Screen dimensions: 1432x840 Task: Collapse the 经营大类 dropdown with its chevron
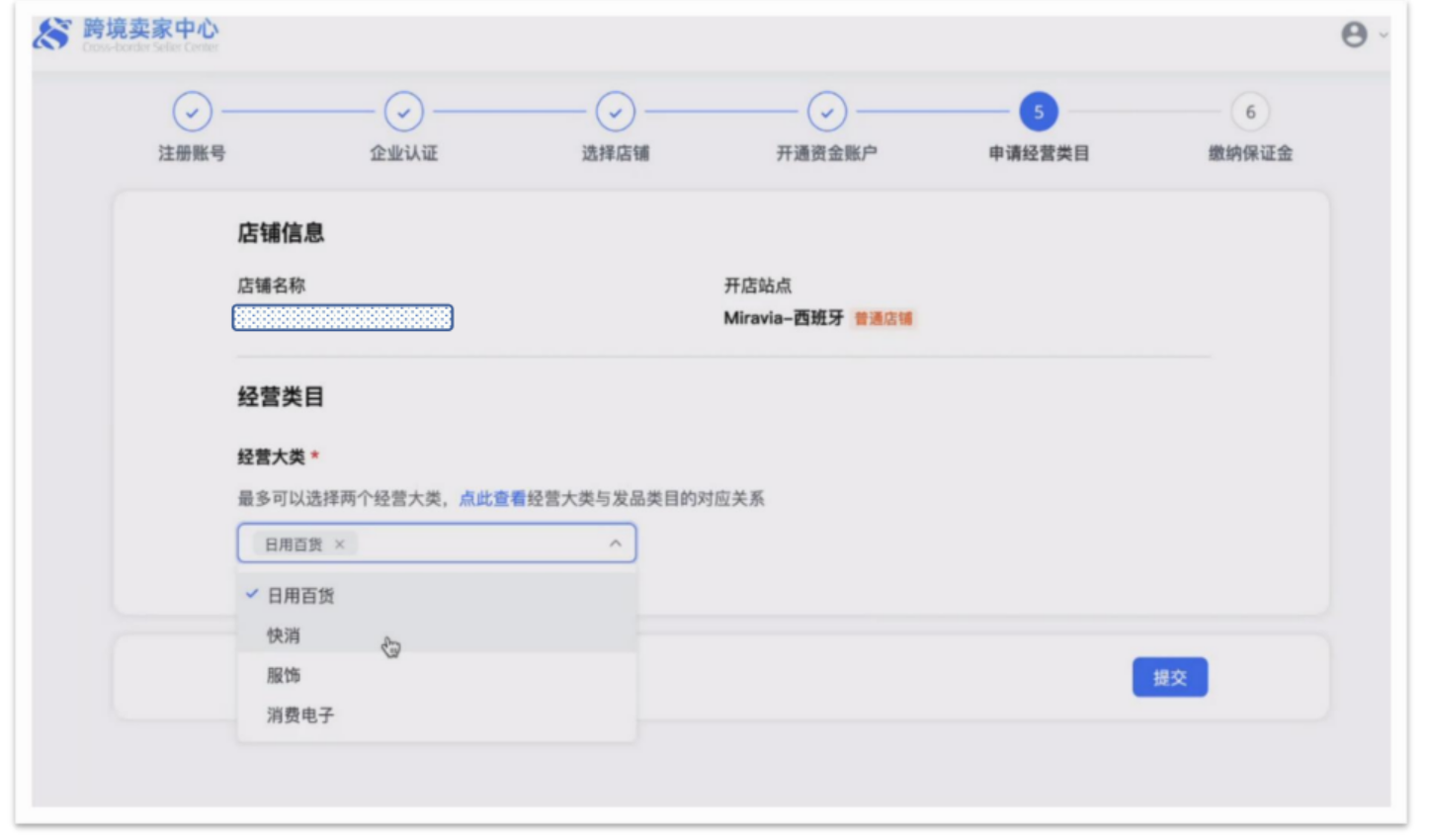tap(616, 544)
